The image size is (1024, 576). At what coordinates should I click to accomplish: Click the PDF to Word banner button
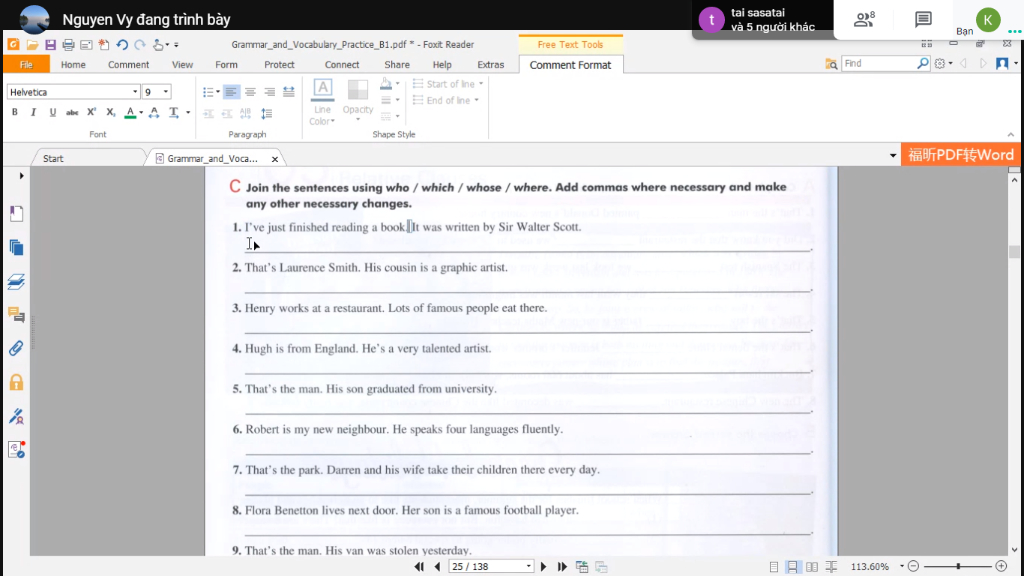pyautogui.click(x=961, y=155)
